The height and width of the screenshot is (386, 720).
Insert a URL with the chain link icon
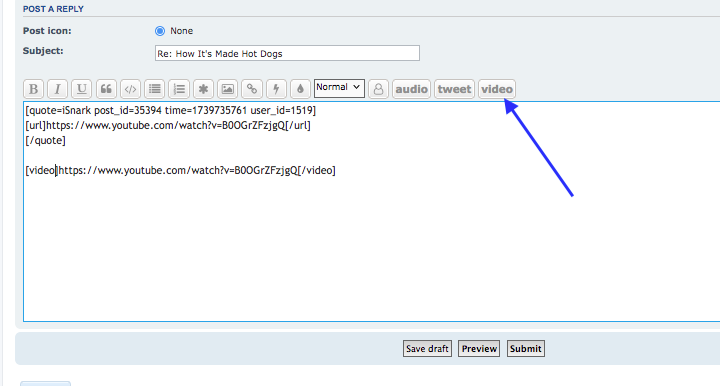[x=252, y=89]
